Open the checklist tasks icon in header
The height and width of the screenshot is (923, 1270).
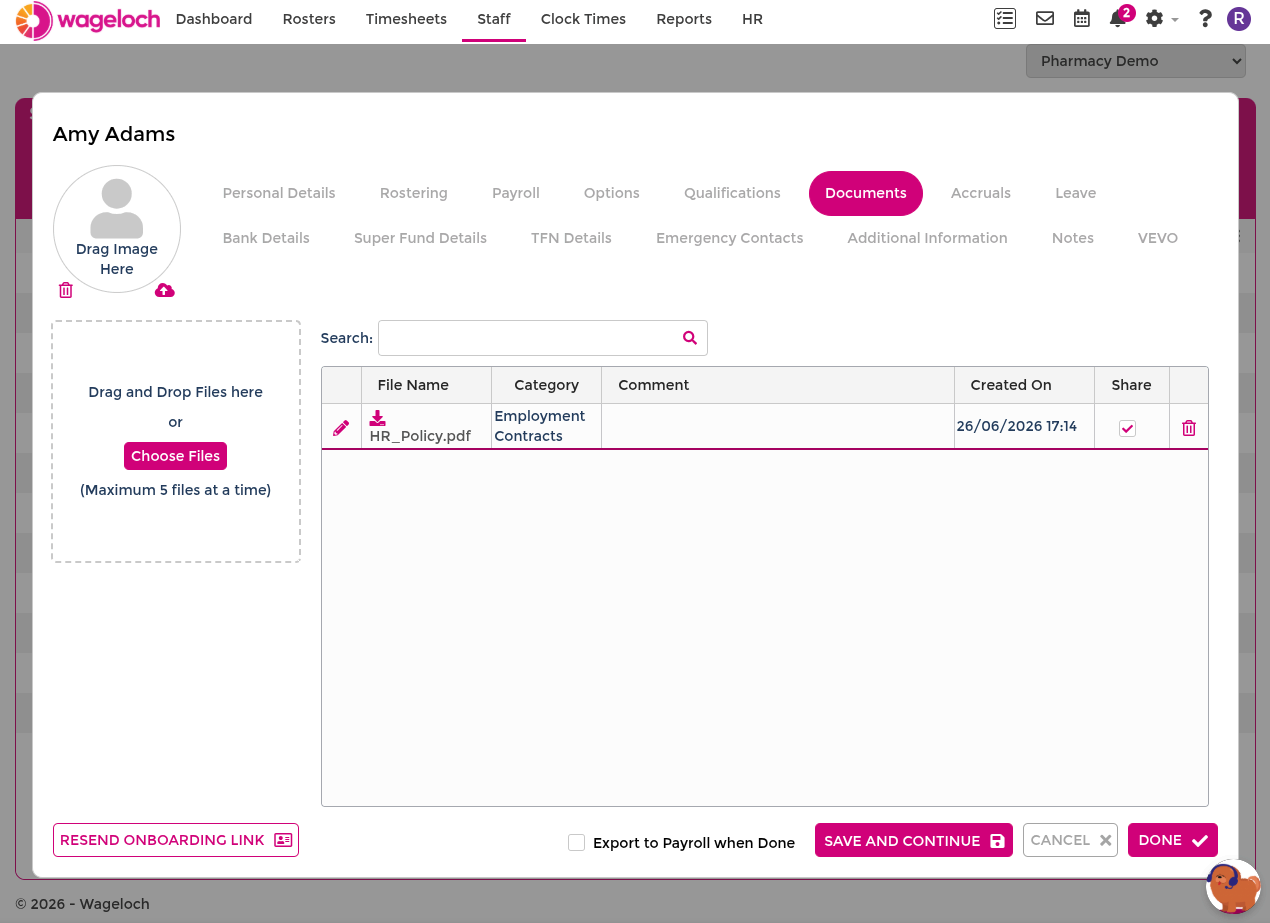[x=1005, y=18]
